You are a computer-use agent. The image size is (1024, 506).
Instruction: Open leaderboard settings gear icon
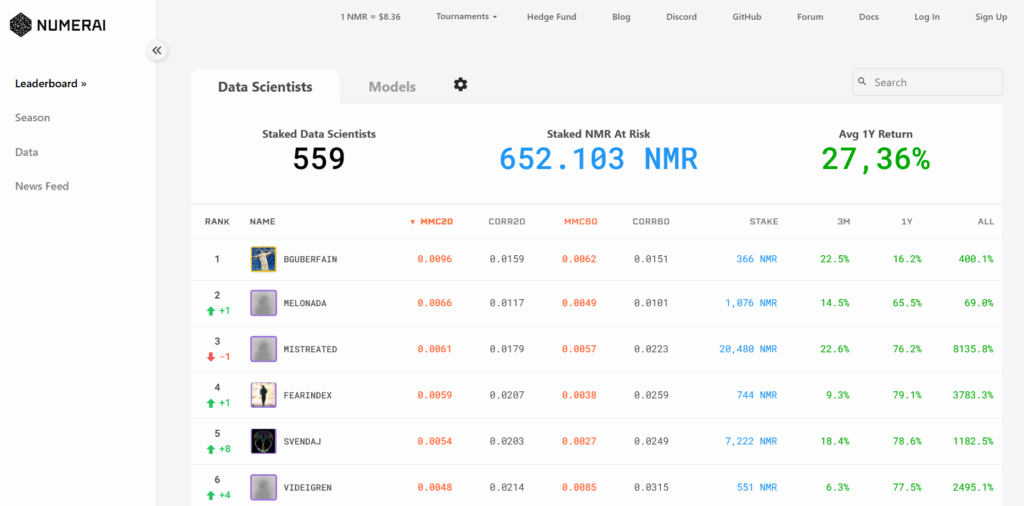coord(460,85)
